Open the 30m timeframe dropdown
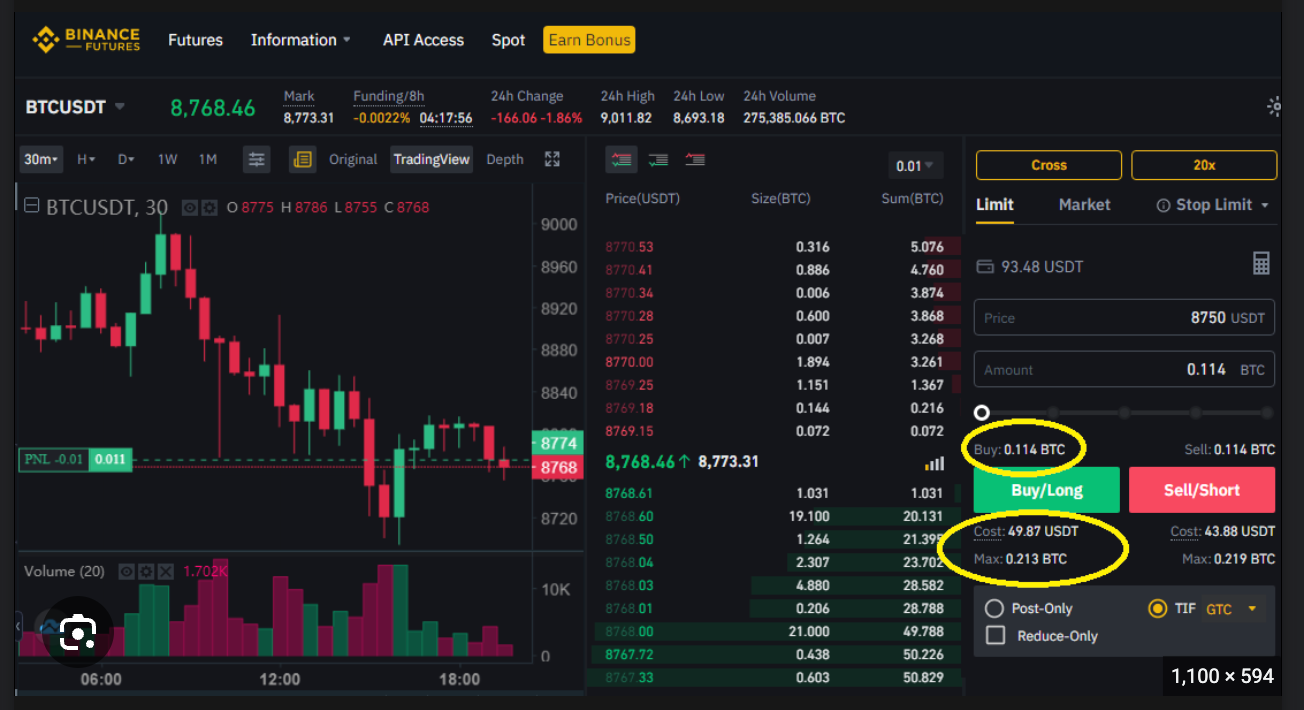 pos(40,159)
